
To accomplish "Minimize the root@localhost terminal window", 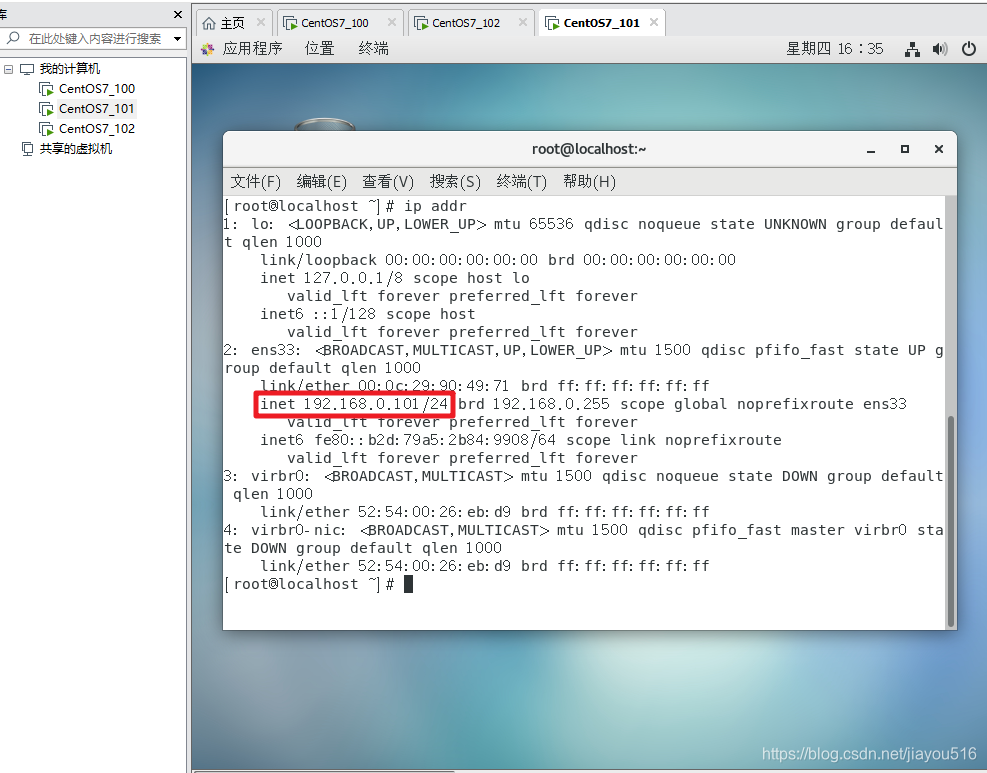I will tap(871, 150).
